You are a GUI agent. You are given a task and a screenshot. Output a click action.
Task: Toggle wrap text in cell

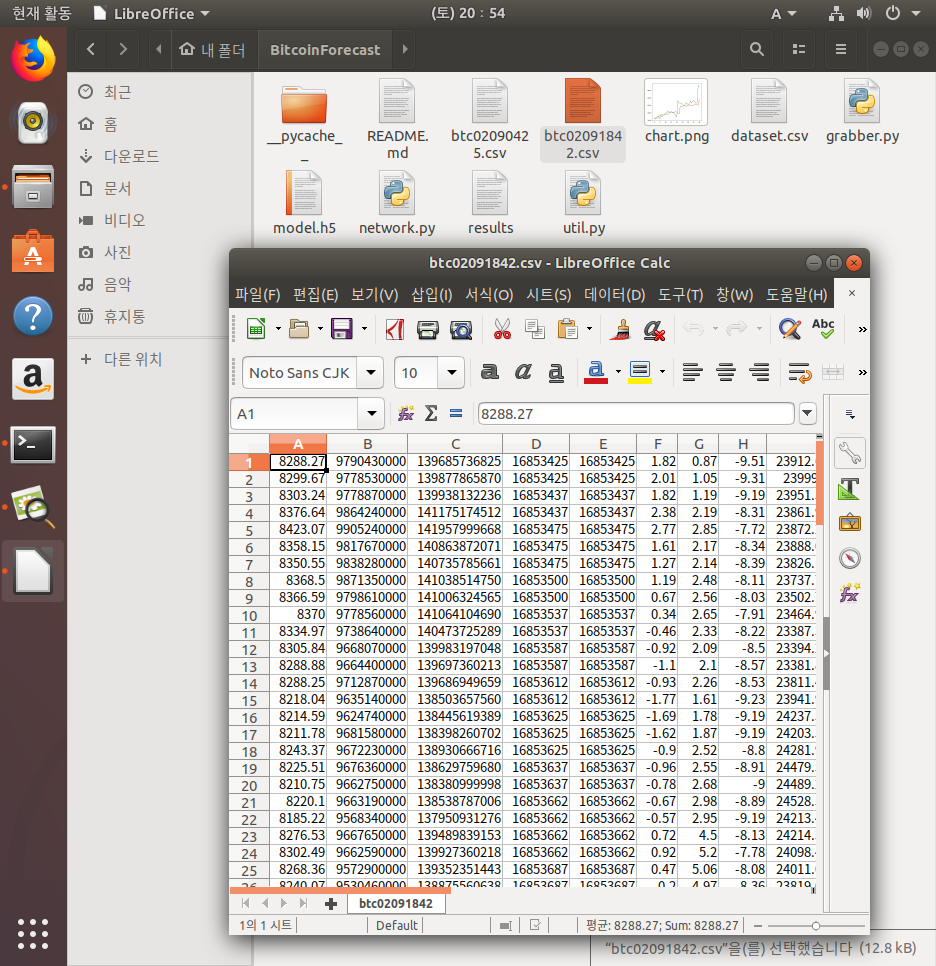798,372
